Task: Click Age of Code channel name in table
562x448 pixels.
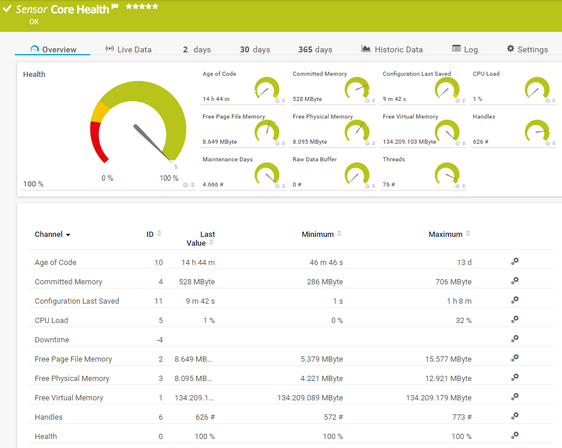Action: (56, 262)
